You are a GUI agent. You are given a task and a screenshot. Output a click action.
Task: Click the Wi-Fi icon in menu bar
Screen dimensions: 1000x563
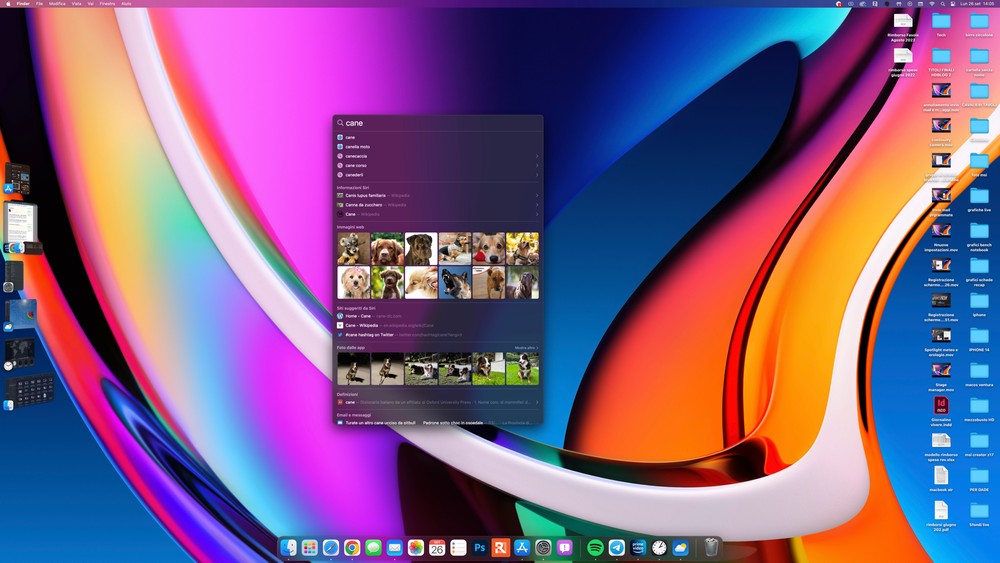[x=932, y=4]
